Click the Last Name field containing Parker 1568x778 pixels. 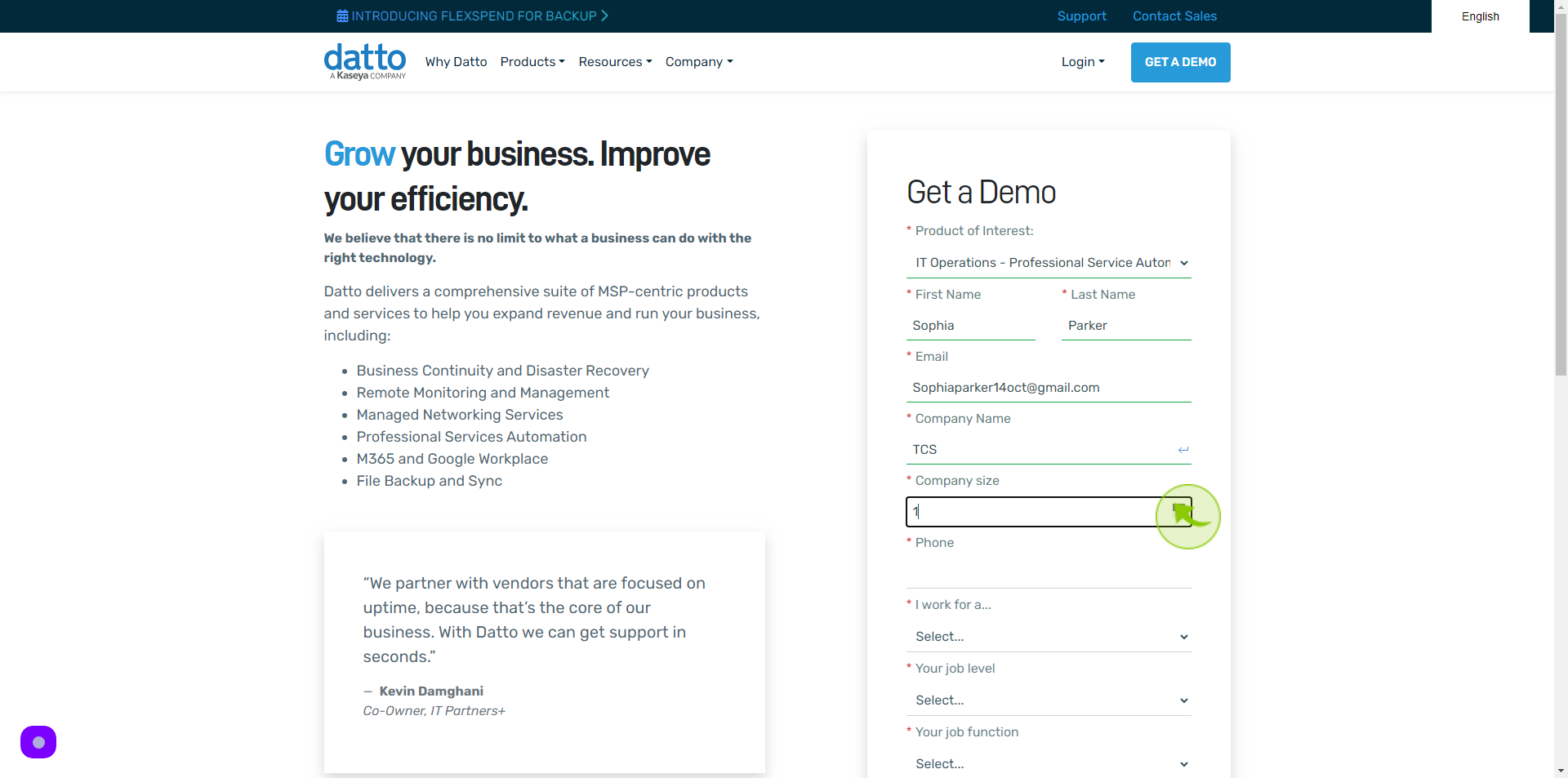click(1126, 326)
